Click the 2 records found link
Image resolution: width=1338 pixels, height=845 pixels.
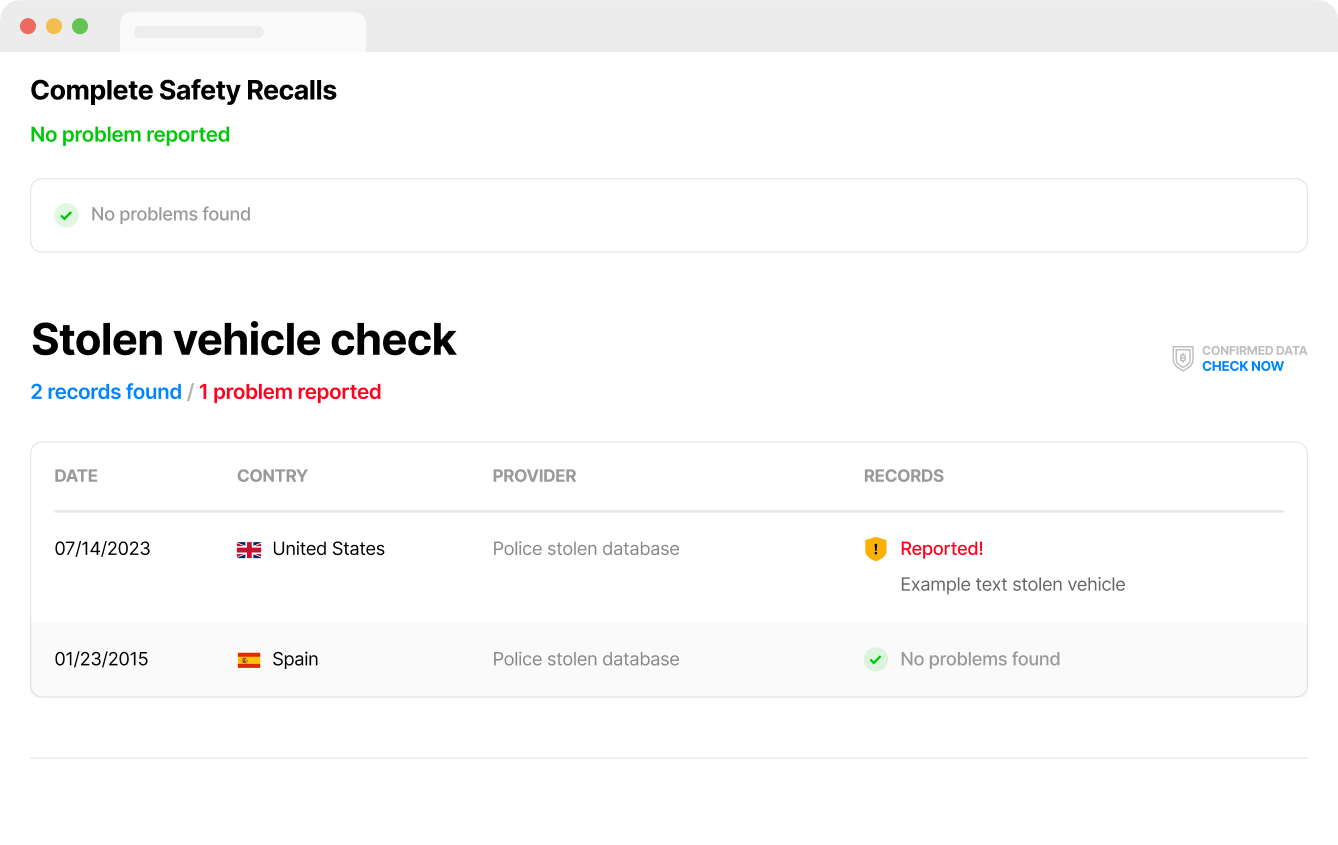106,392
